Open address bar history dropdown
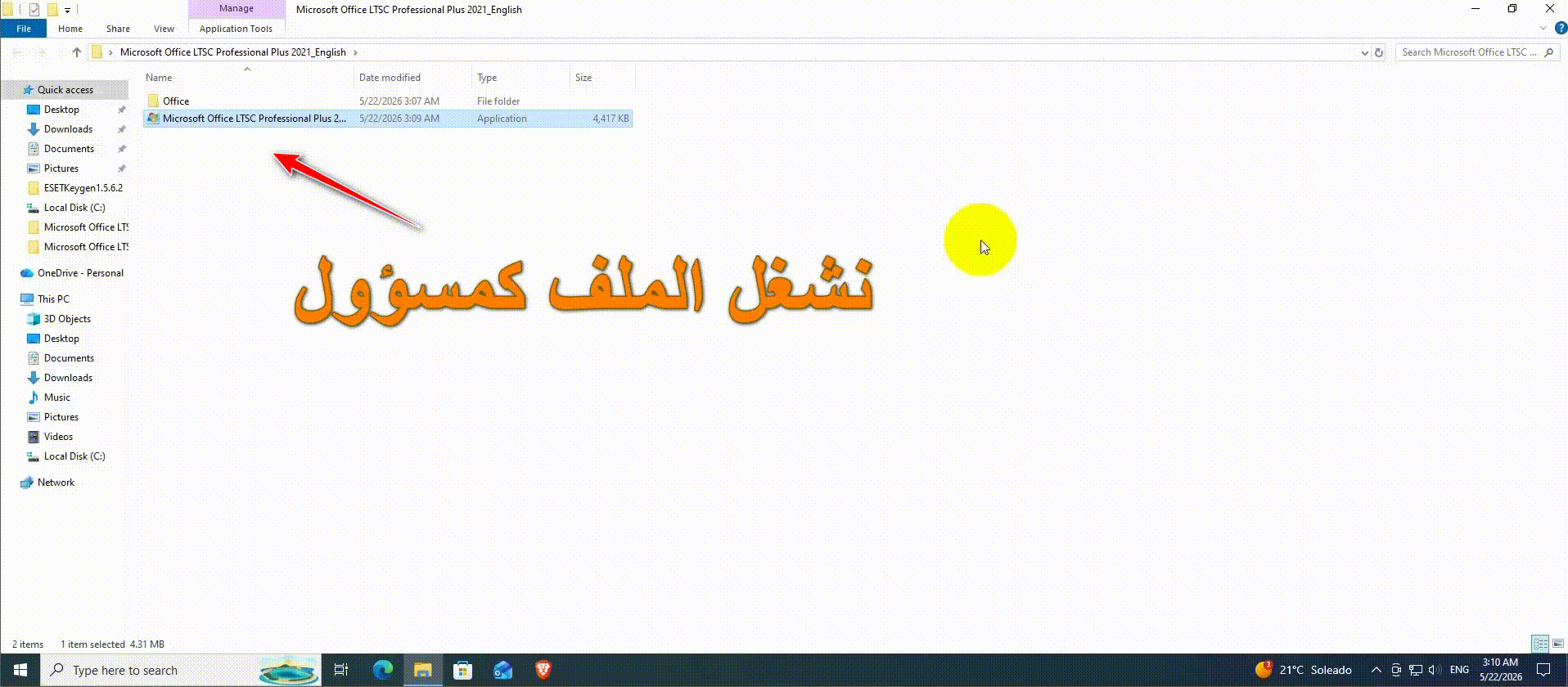 (x=1364, y=52)
